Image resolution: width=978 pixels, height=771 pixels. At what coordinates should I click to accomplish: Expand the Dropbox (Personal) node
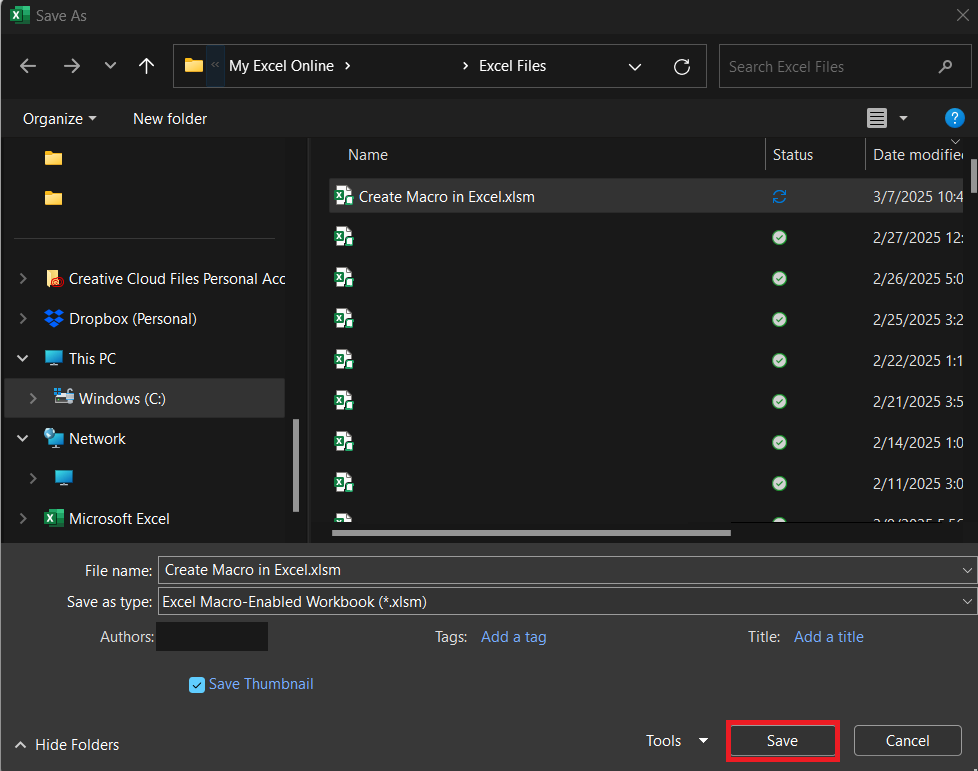coord(23,318)
